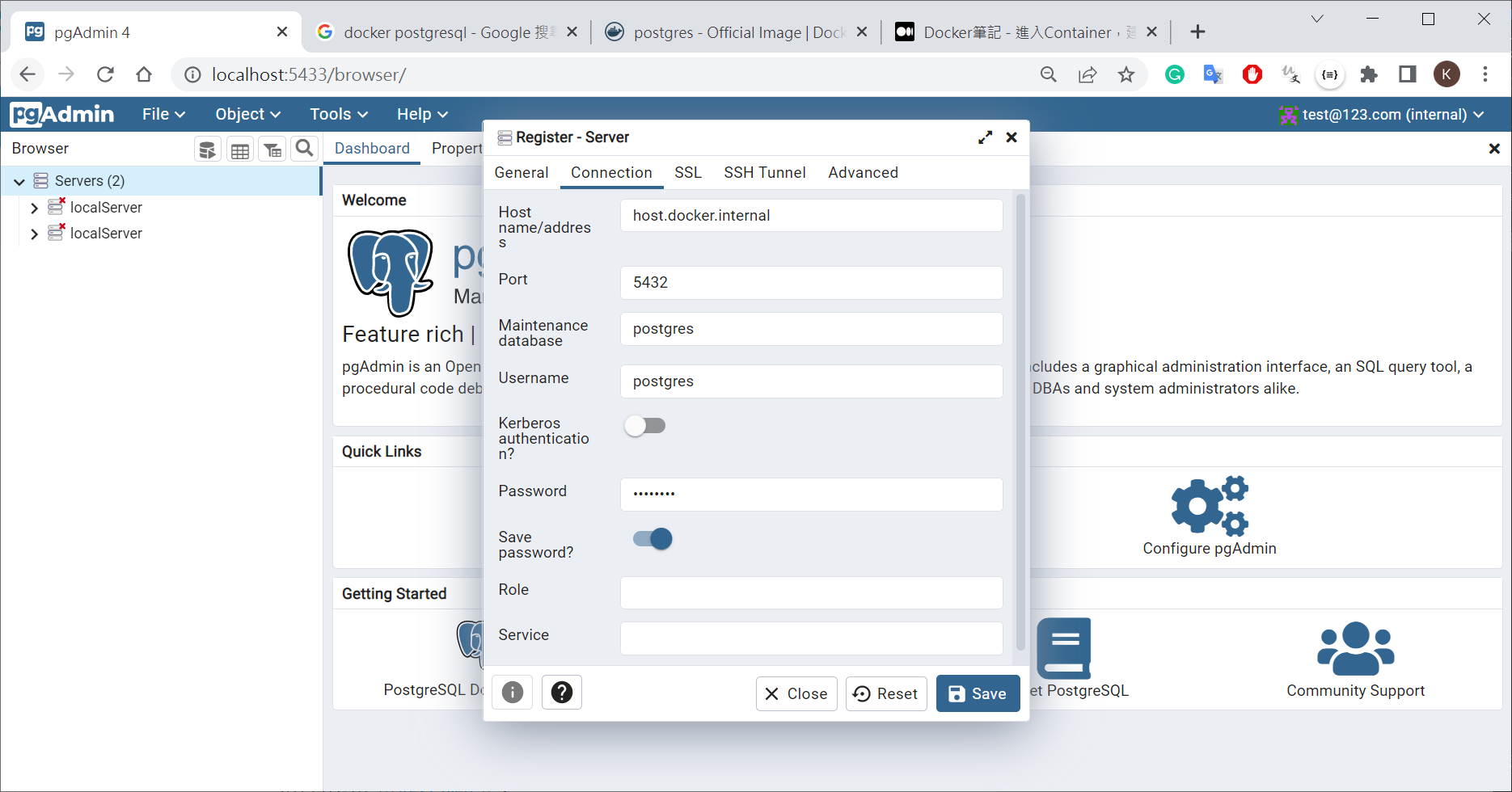The width and height of the screenshot is (1512, 792).
Task: Open the test@123.com user account dropdown
Action: pyautogui.click(x=1383, y=115)
